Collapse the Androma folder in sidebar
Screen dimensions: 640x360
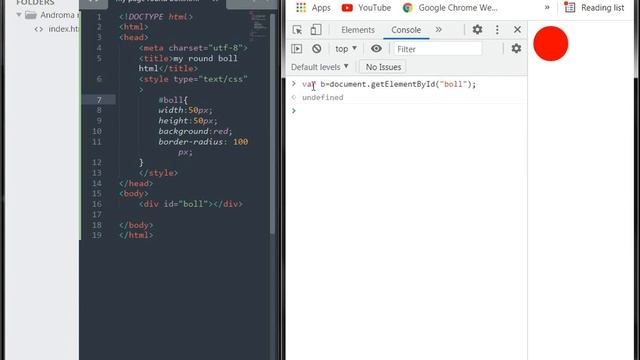click(19, 15)
